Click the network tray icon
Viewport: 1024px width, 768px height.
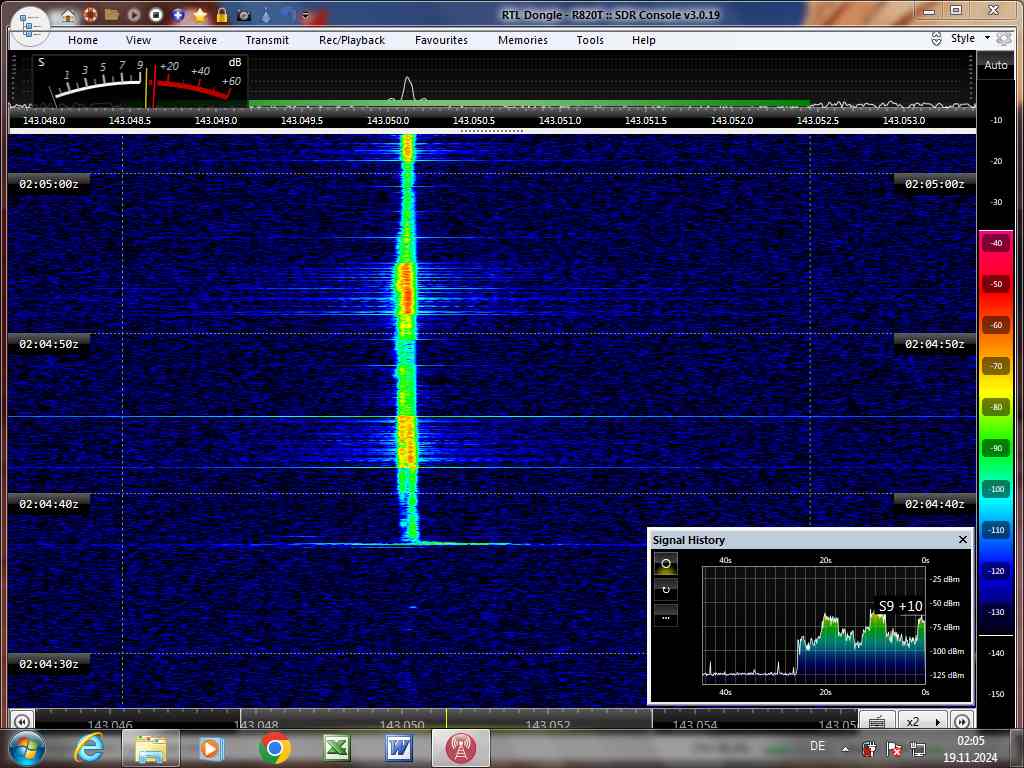pos(918,748)
